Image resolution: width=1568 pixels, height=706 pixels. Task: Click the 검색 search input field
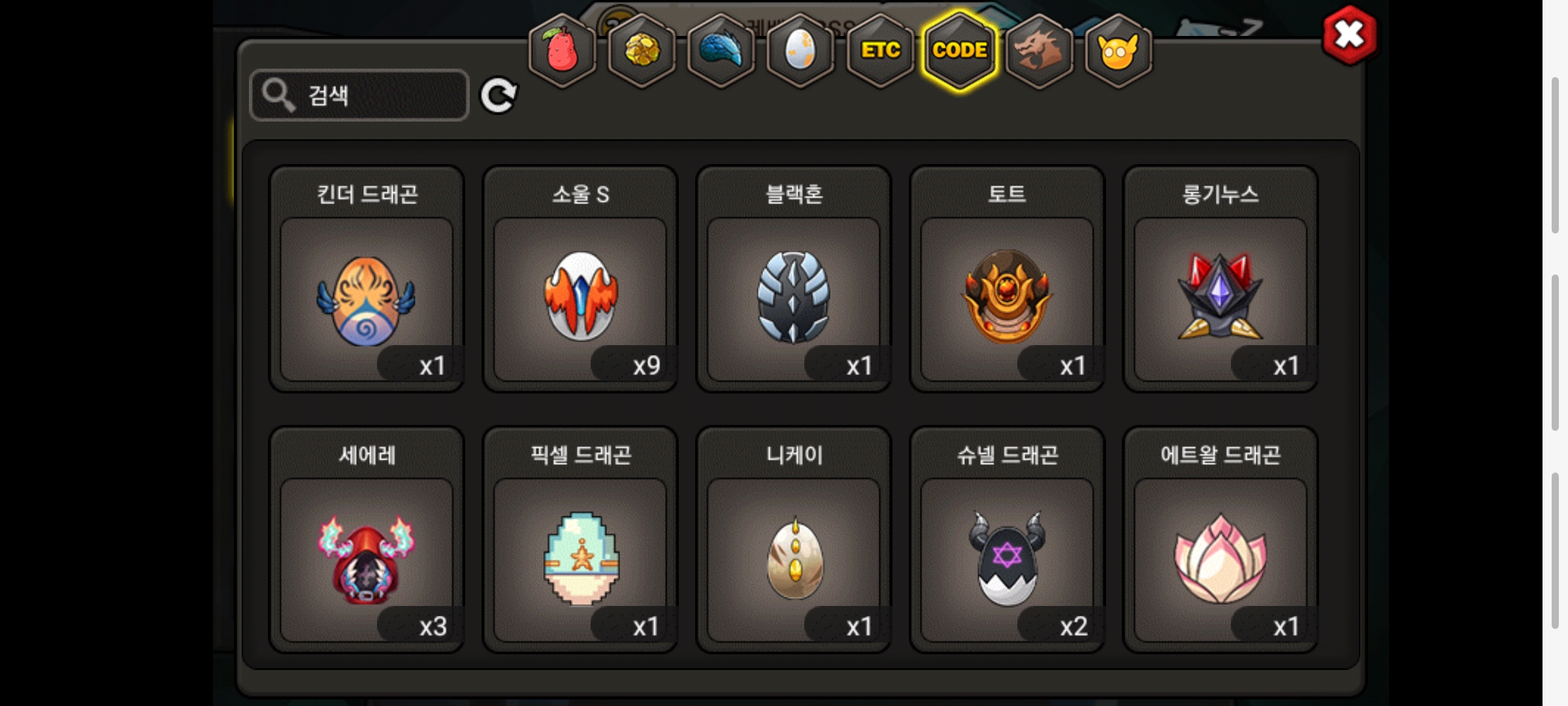click(359, 95)
